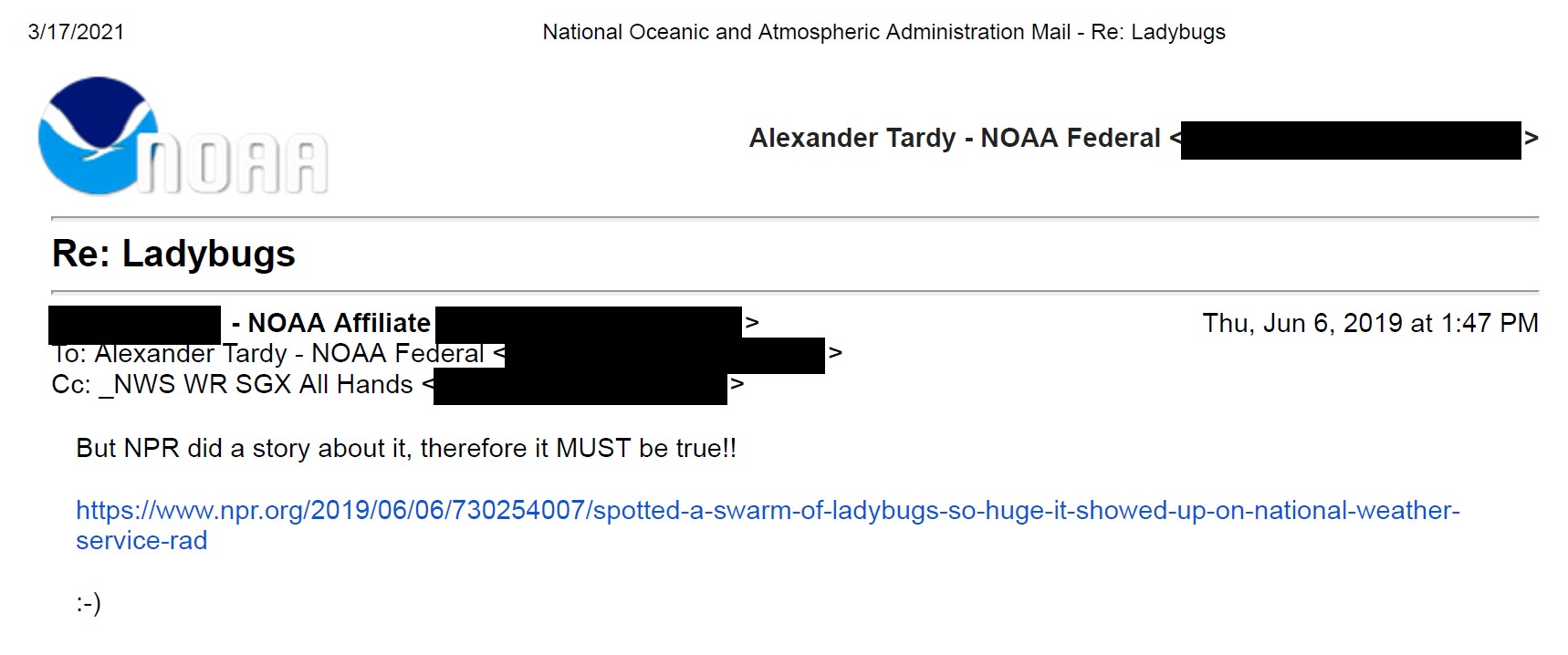Click the NOAA circular seagull emblem
Image resolution: width=1568 pixels, height=655 pixels.
coord(96,135)
